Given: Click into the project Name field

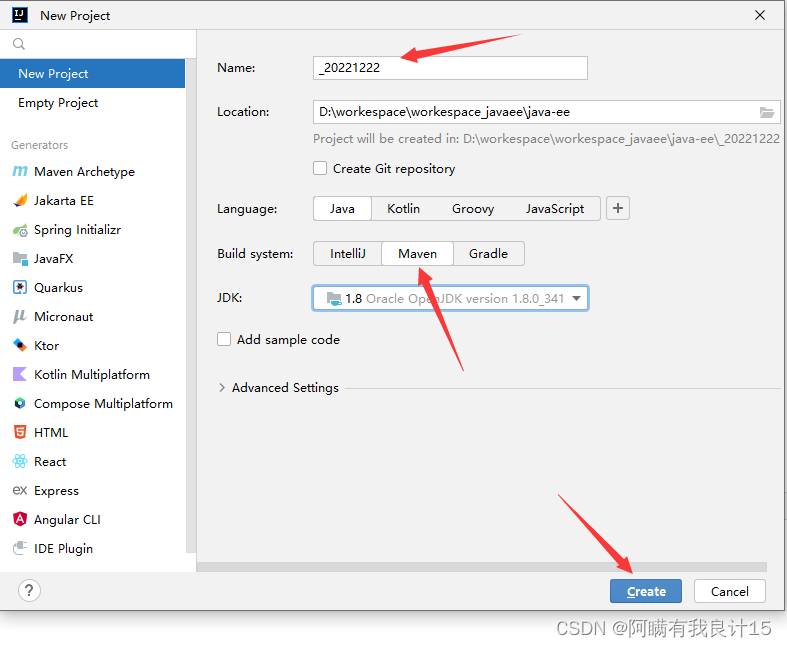Looking at the screenshot, I should (450, 68).
